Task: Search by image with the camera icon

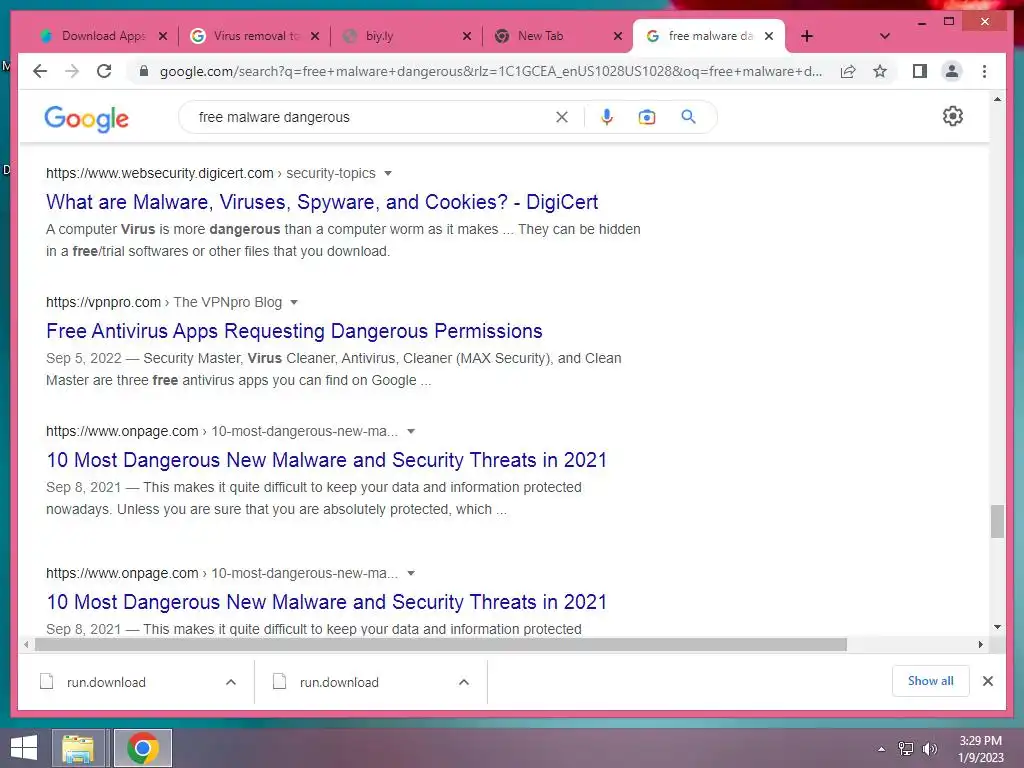Action: pos(647,117)
